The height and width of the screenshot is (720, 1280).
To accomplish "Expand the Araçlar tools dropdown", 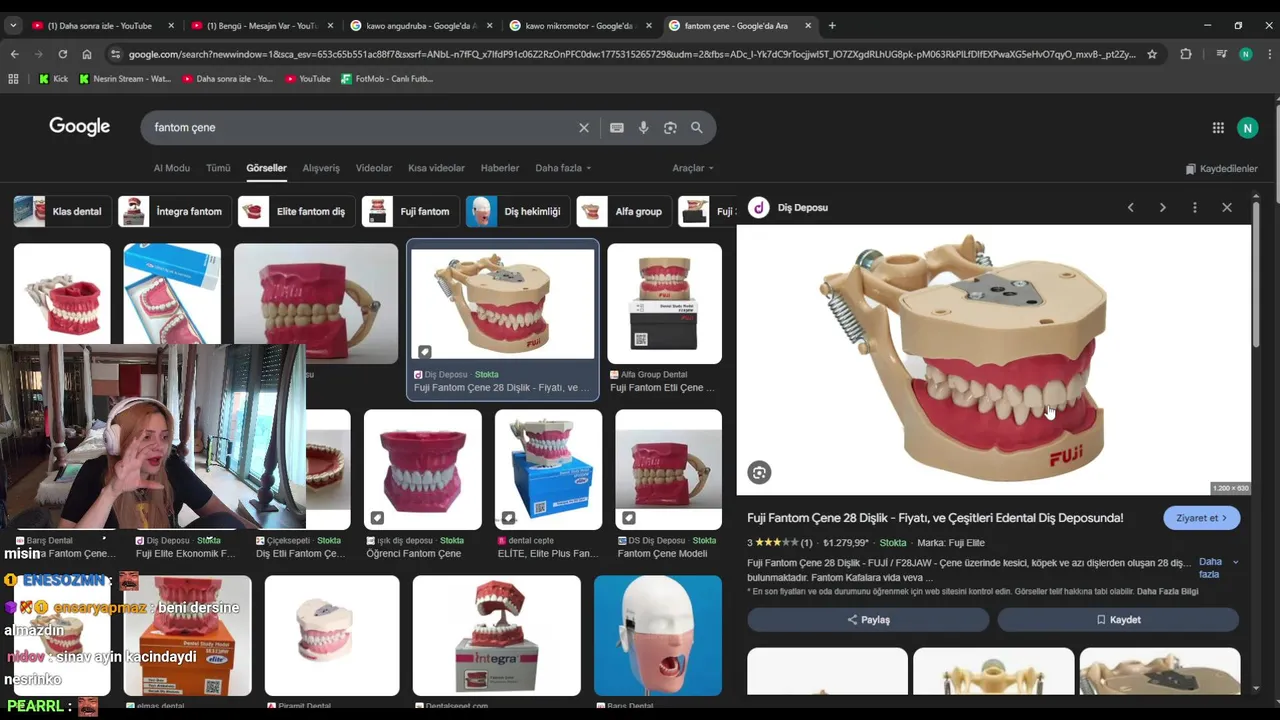I will click(692, 168).
